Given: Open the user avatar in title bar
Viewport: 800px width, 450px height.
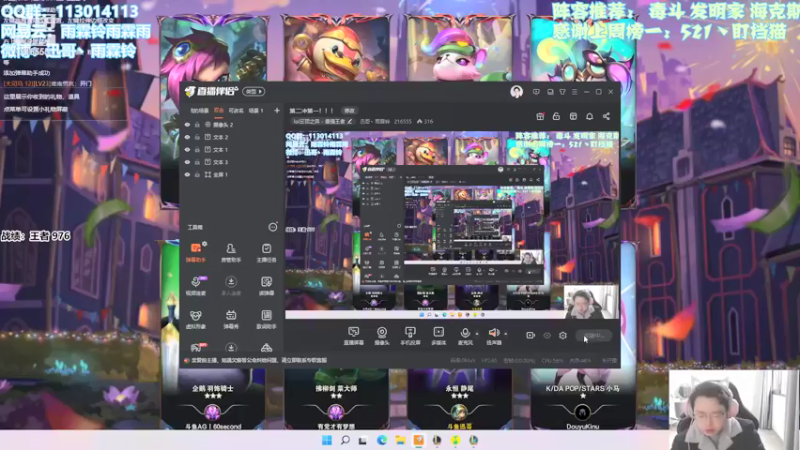Looking at the screenshot, I should click(516, 92).
